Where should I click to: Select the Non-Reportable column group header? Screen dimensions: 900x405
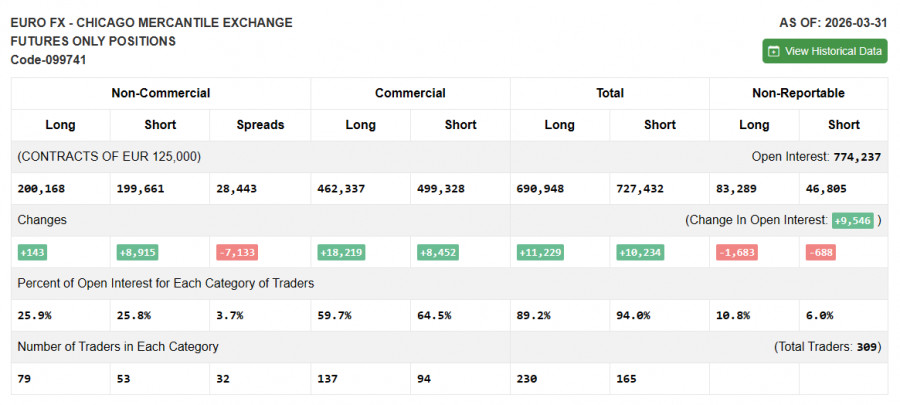pyautogui.click(x=798, y=93)
